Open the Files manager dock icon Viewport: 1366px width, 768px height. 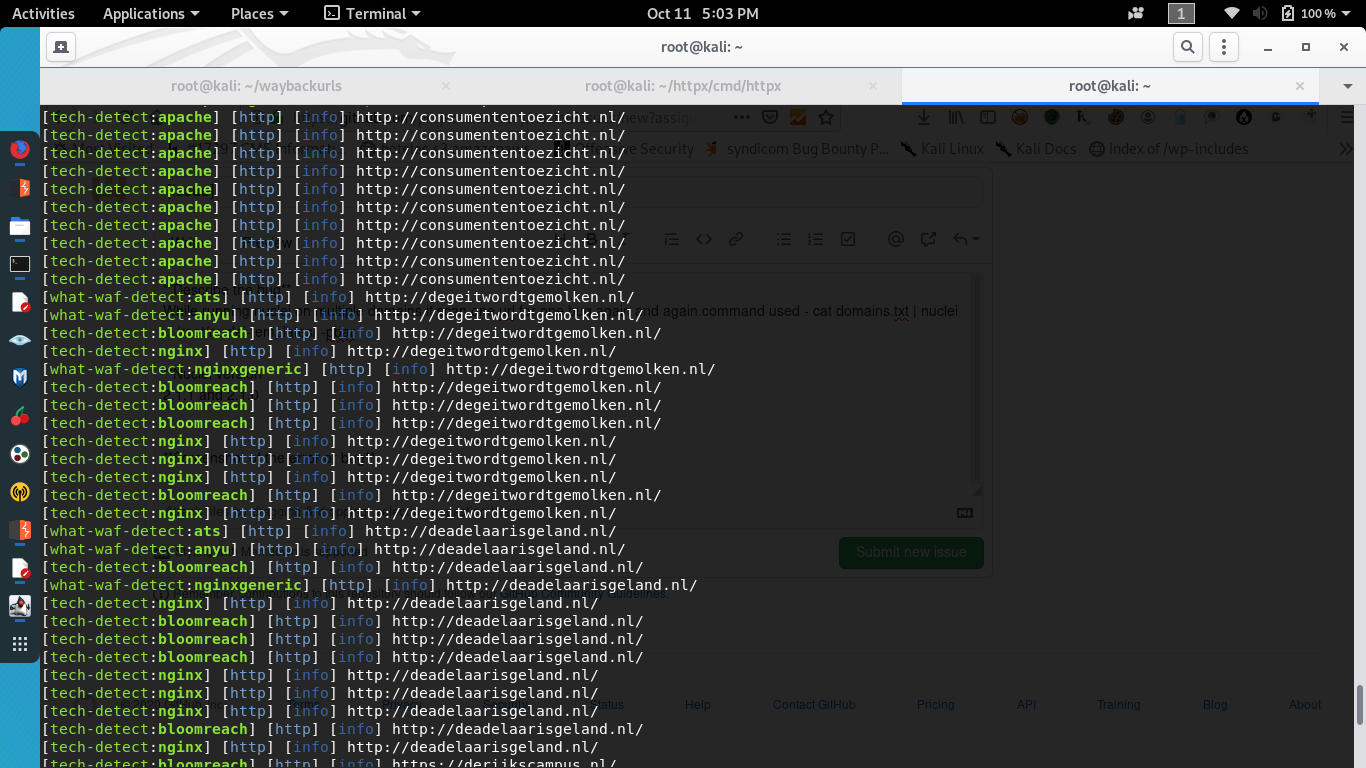point(20,226)
